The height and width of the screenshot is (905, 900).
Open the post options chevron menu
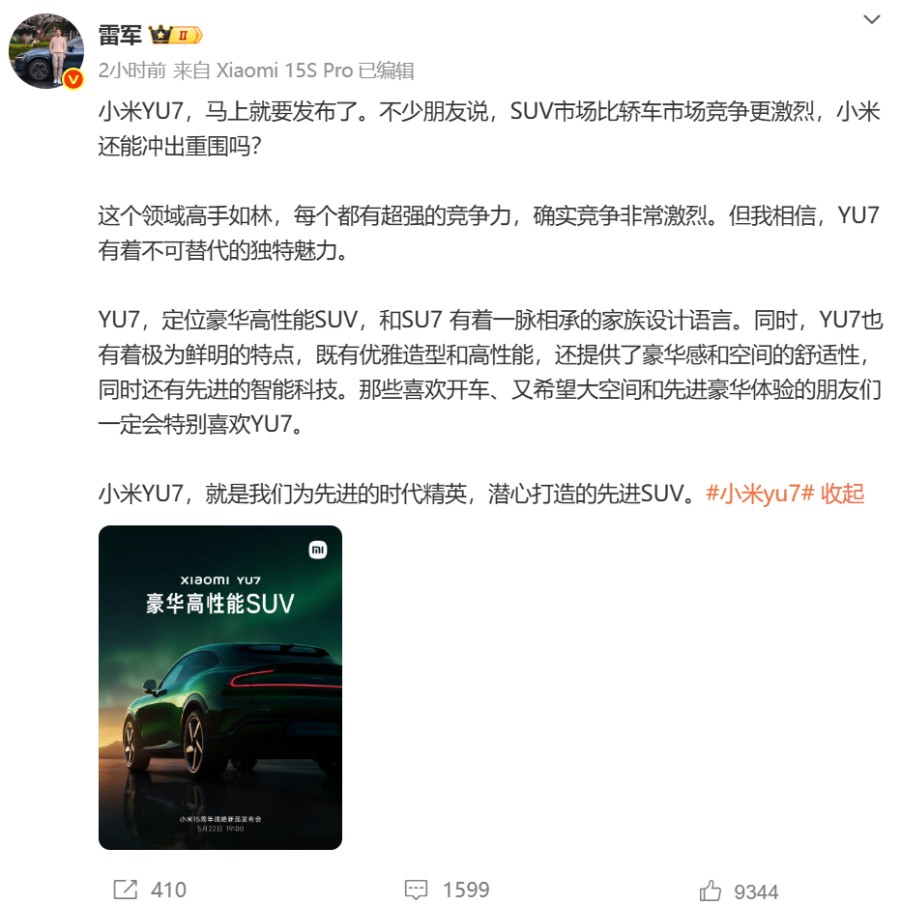pos(871,20)
